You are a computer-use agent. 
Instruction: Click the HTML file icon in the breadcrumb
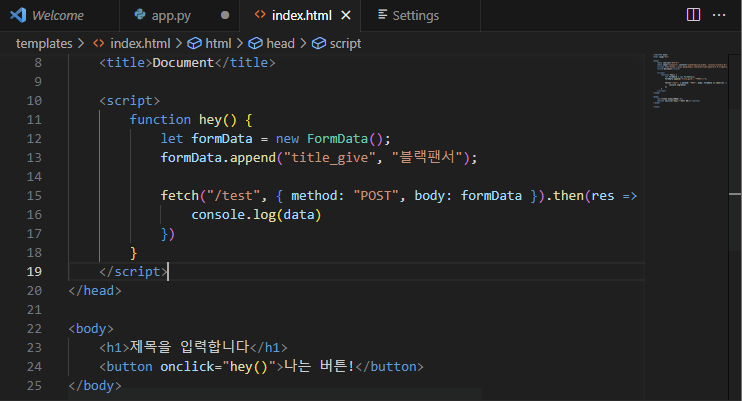(x=99, y=44)
